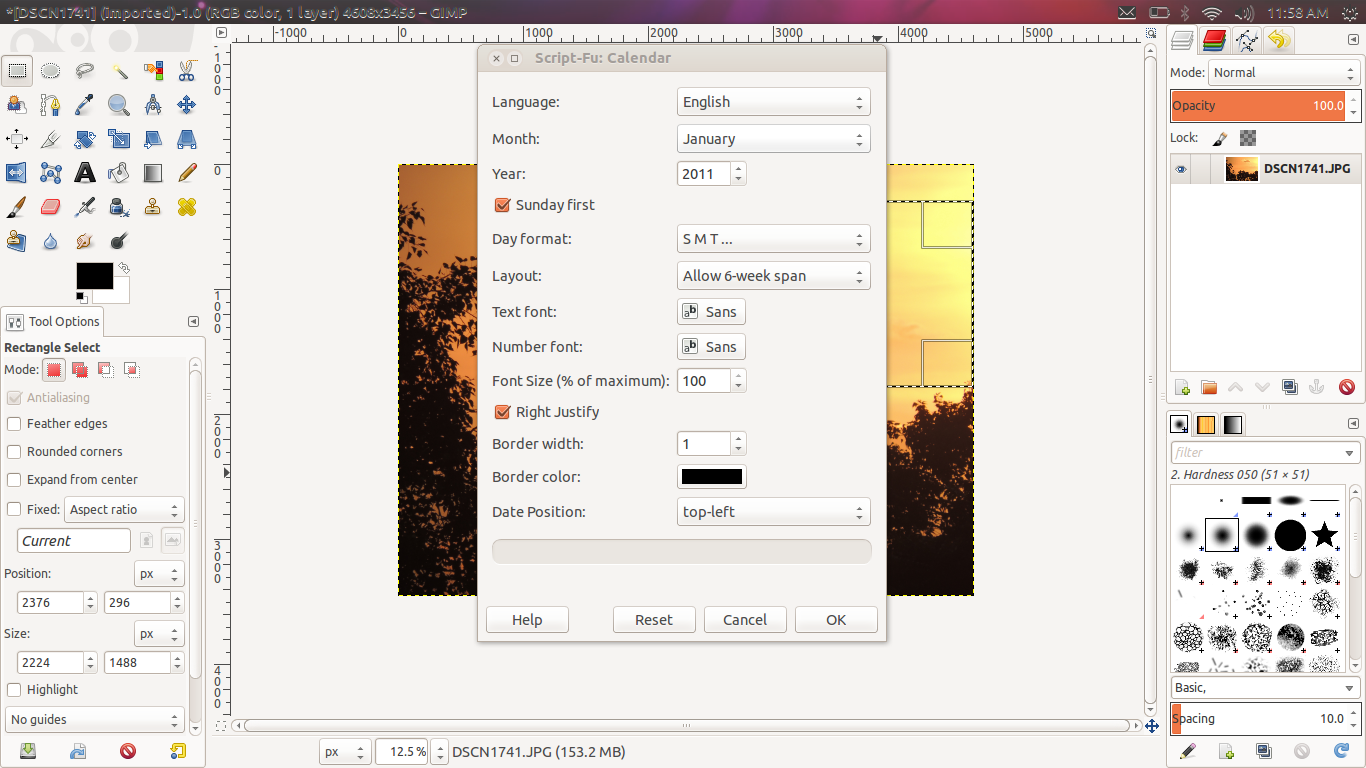Viewport: 1366px width, 768px height.
Task: Select the Text tool
Action: [85, 173]
